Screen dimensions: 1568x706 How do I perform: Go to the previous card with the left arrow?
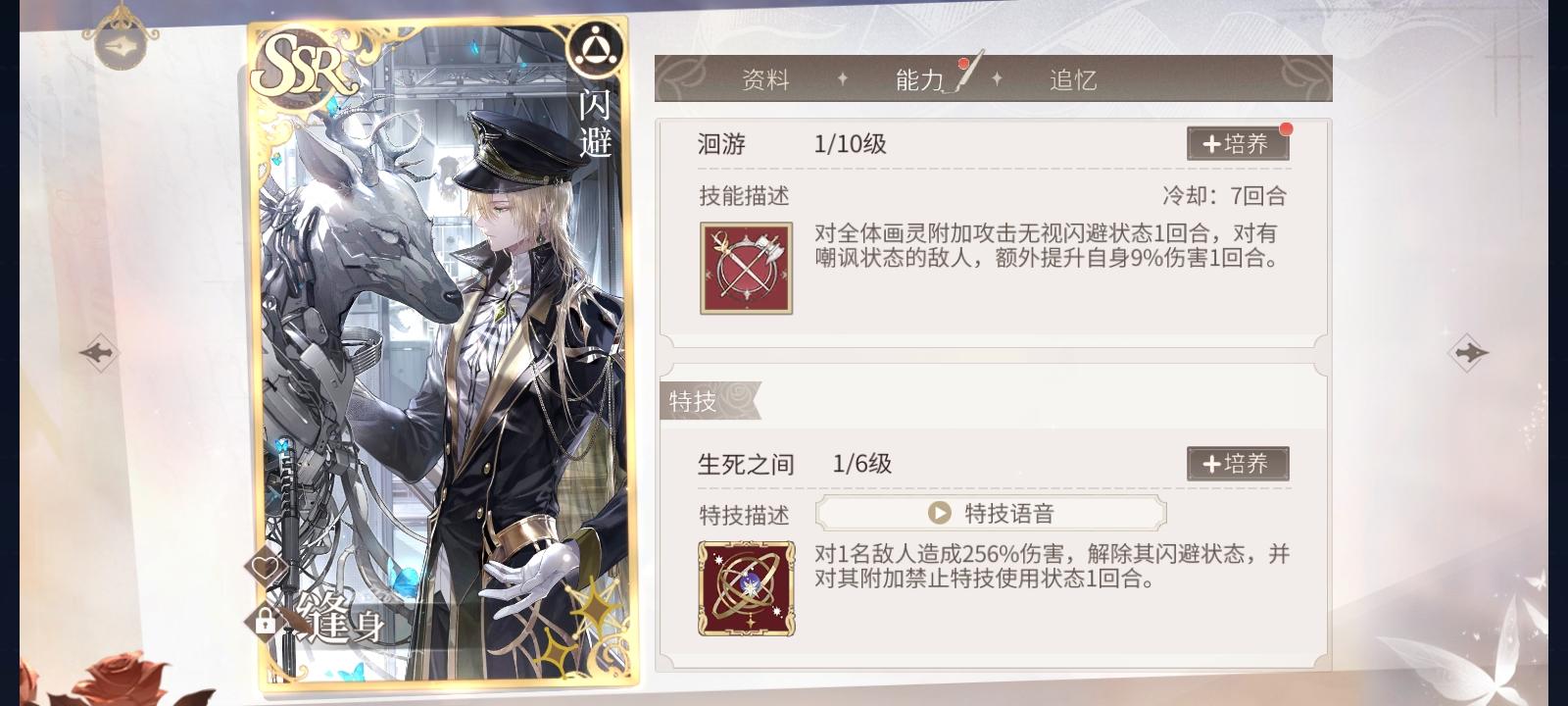[x=98, y=352]
